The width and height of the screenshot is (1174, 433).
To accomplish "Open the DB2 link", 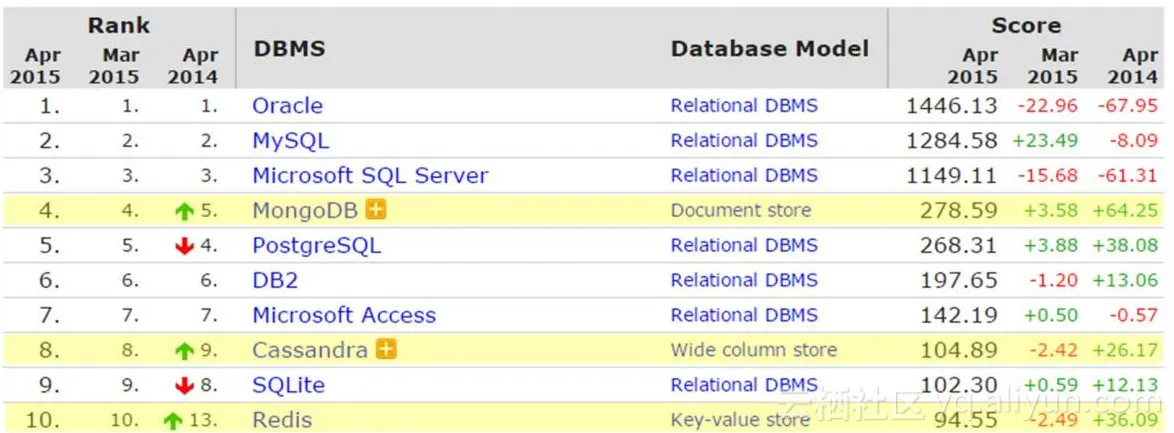I will 276,280.
